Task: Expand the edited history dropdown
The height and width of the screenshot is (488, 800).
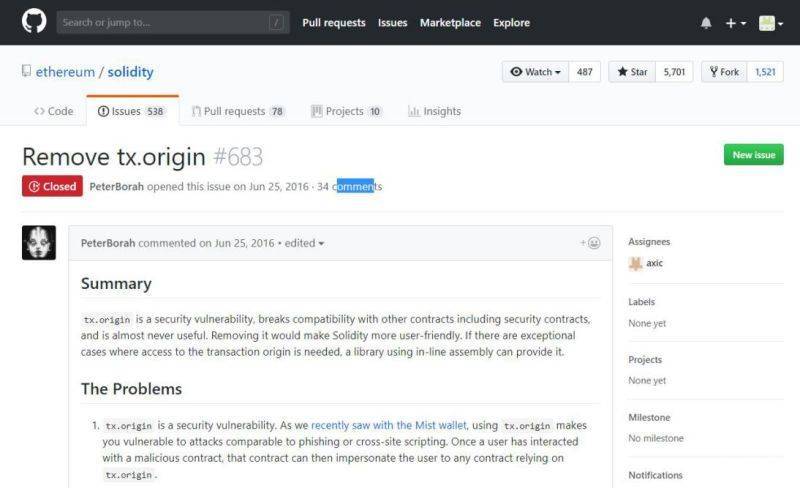Action: (x=304, y=243)
